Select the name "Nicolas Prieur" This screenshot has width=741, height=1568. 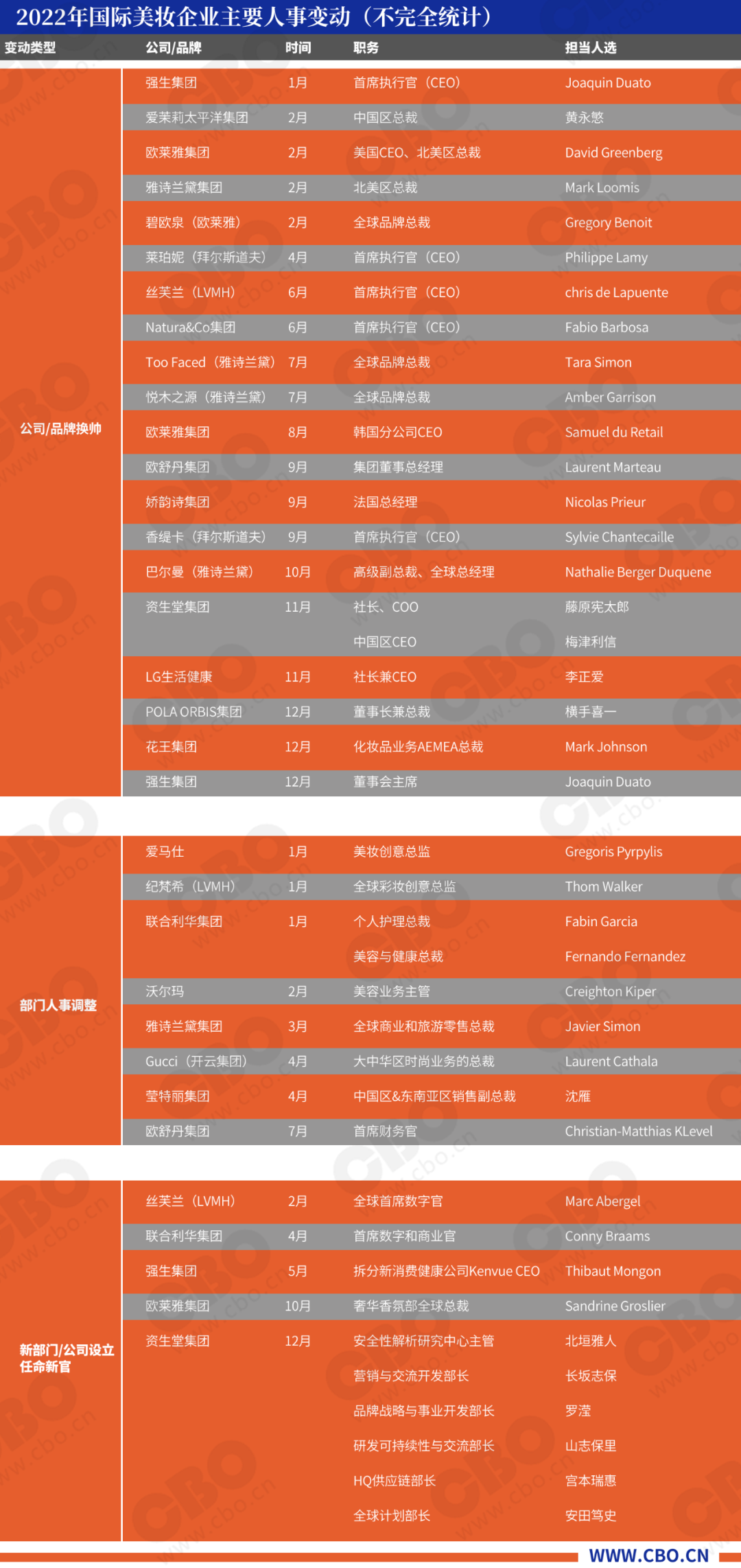coord(605,502)
